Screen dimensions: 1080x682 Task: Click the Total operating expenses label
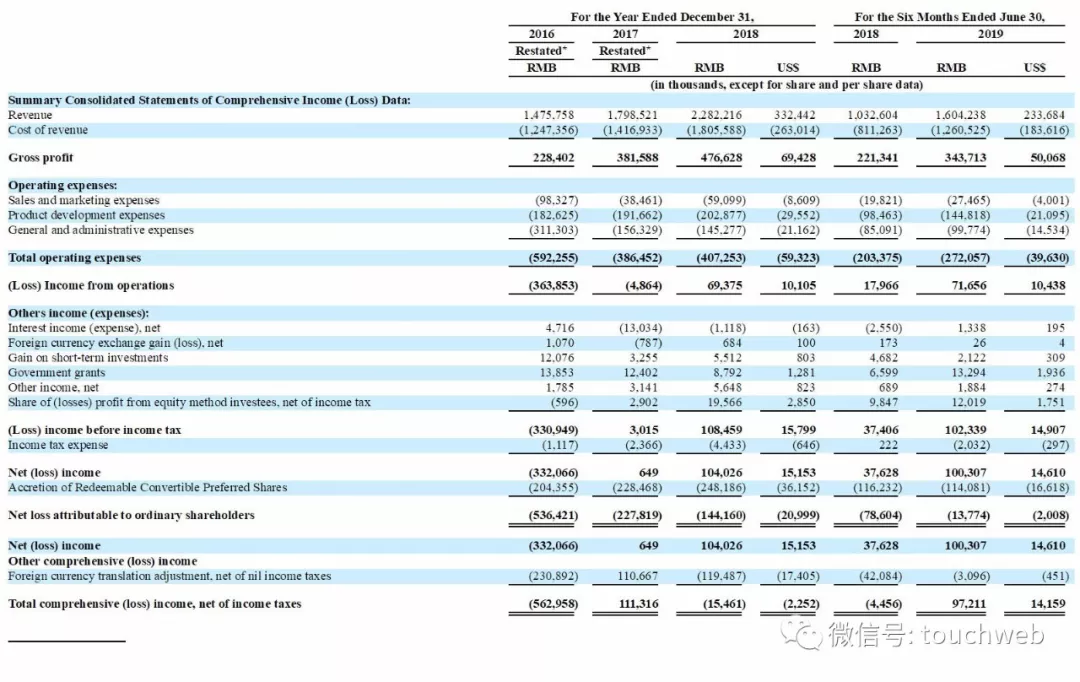74,258
